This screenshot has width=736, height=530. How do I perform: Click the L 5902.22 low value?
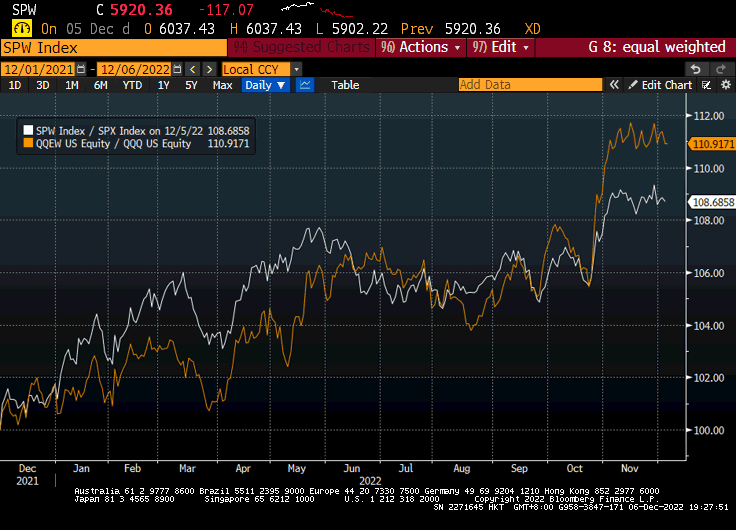click(352, 29)
